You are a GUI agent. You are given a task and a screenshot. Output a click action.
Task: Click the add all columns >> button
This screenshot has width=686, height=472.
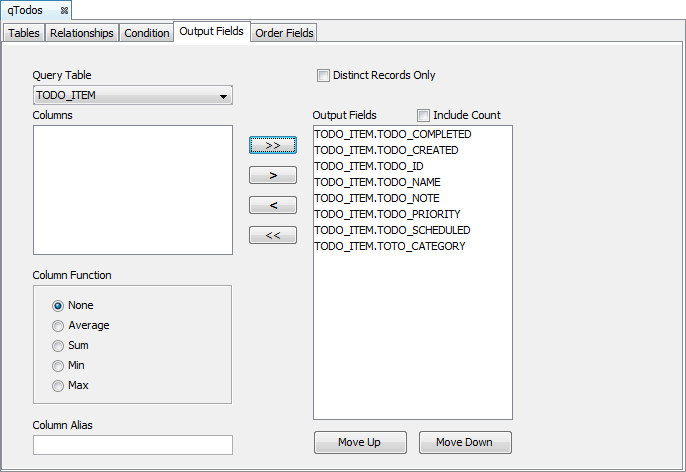(272, 145)
